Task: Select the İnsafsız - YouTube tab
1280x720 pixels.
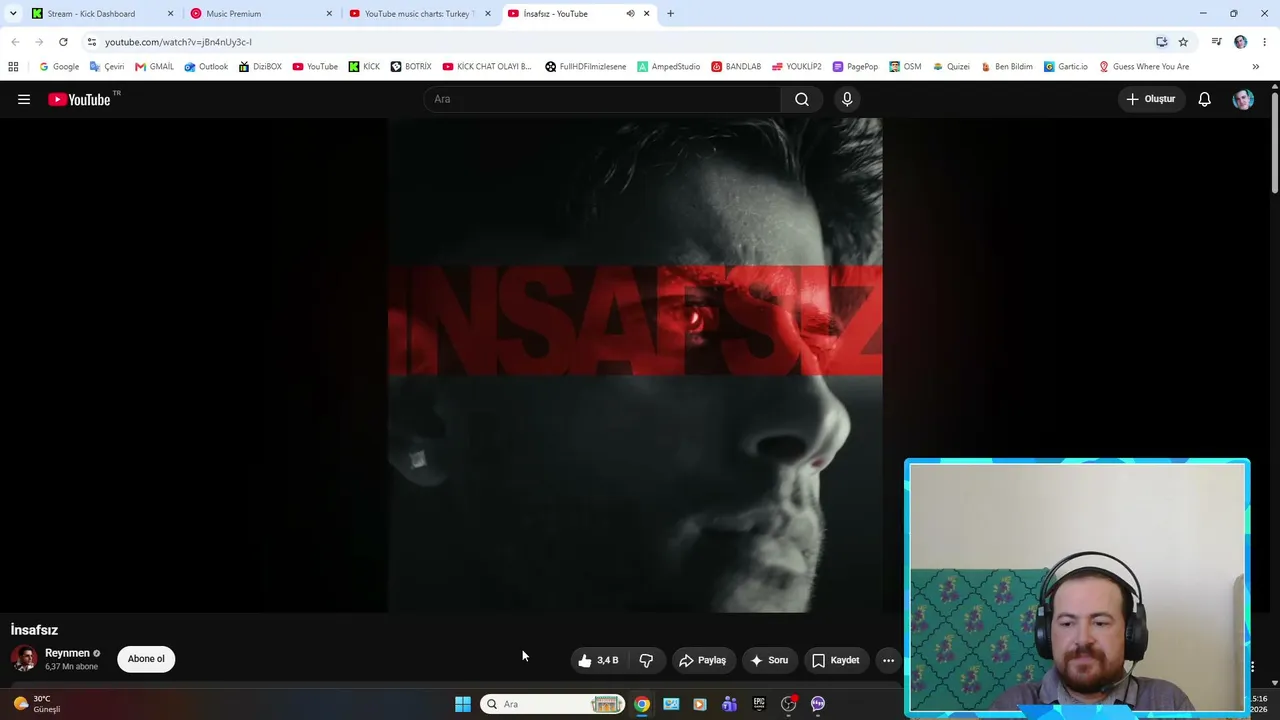Action: click(x=578, y=14)
